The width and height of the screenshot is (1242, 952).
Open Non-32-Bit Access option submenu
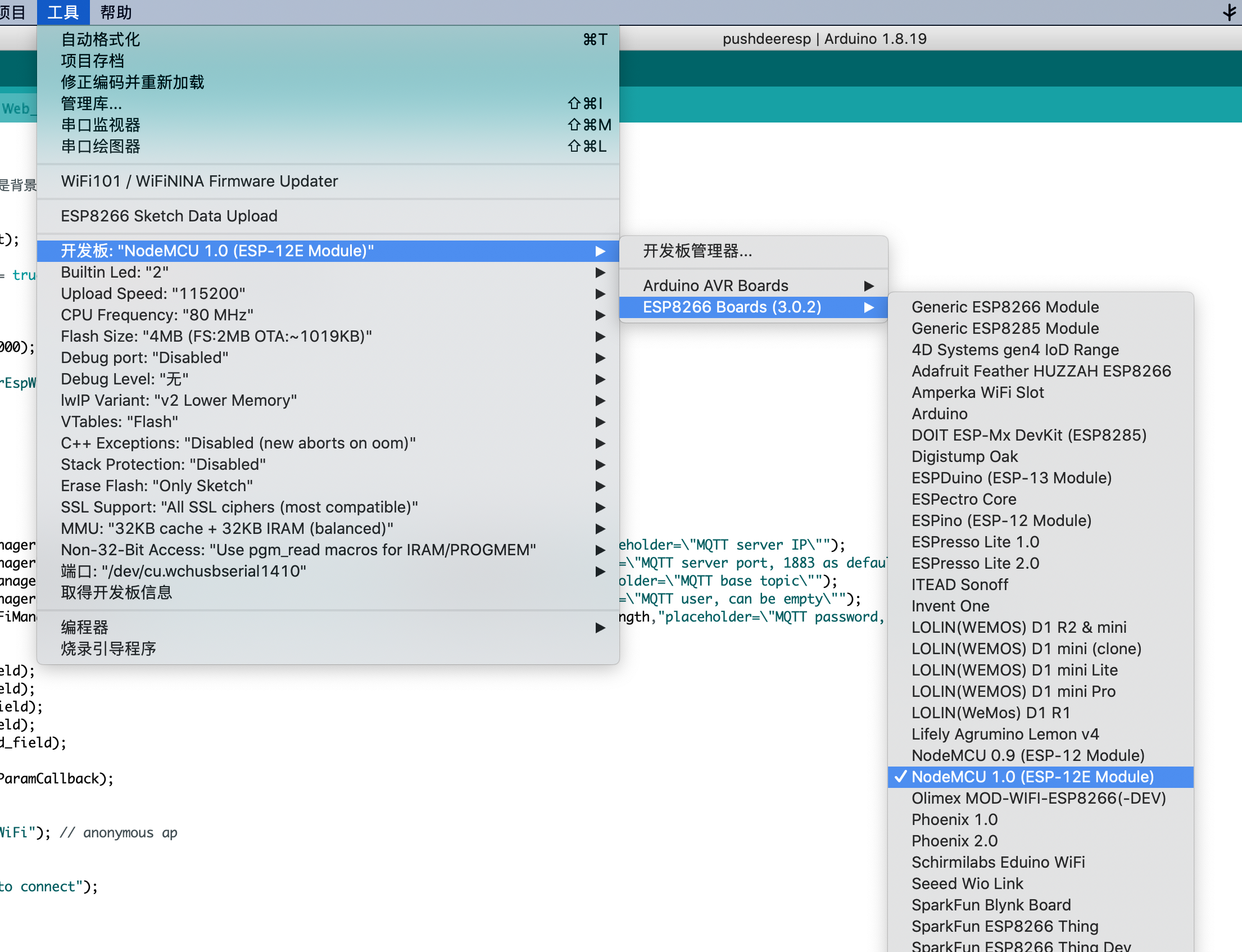(x=328, y=550)
